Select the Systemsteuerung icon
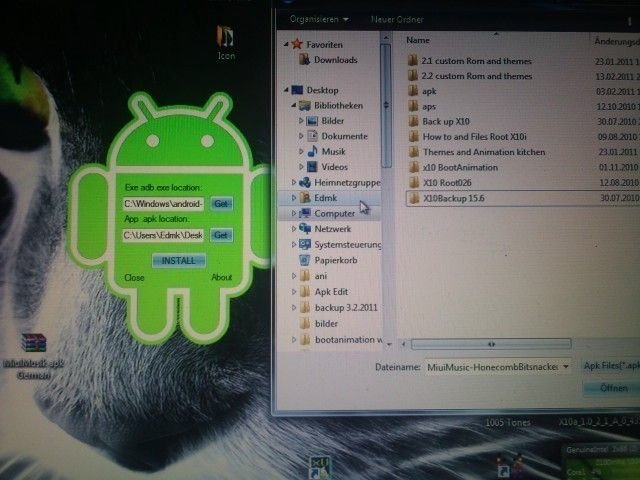 (x=305, y=244)
